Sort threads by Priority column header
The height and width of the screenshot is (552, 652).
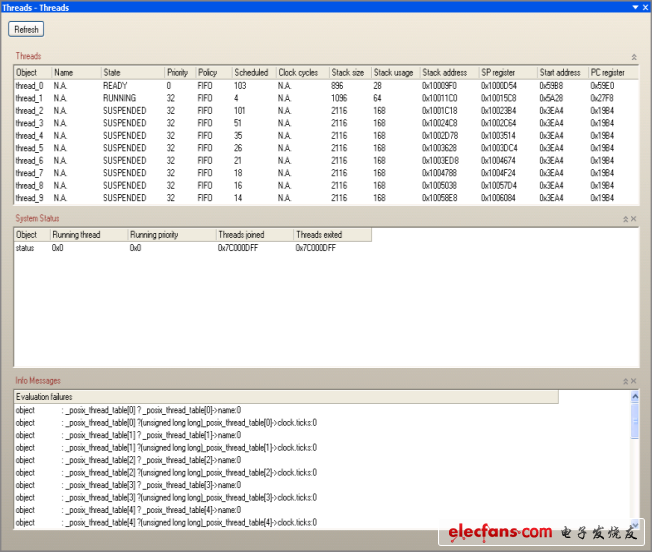(x=178, y=73)
